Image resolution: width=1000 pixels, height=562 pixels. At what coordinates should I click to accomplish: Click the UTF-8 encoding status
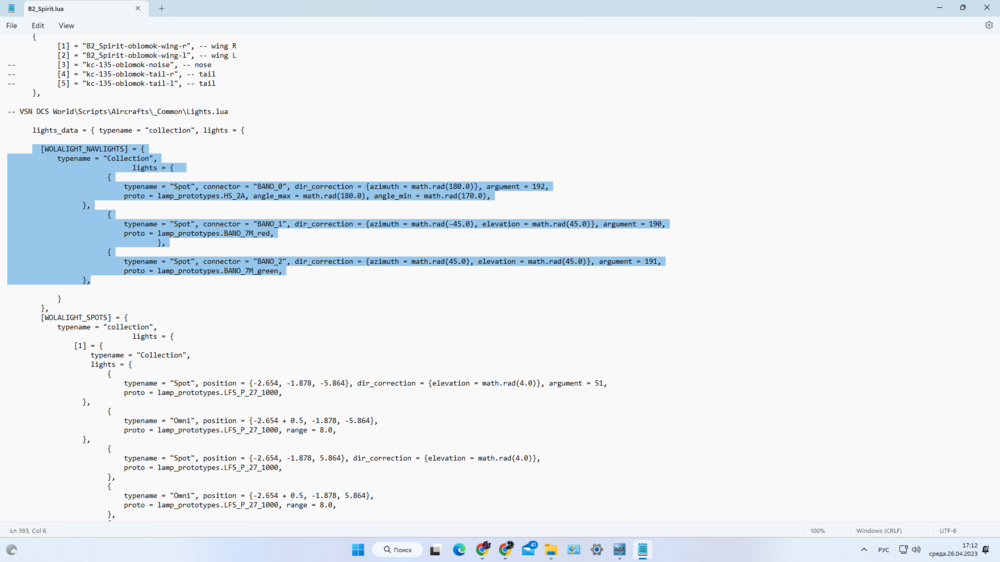[948, 531]
